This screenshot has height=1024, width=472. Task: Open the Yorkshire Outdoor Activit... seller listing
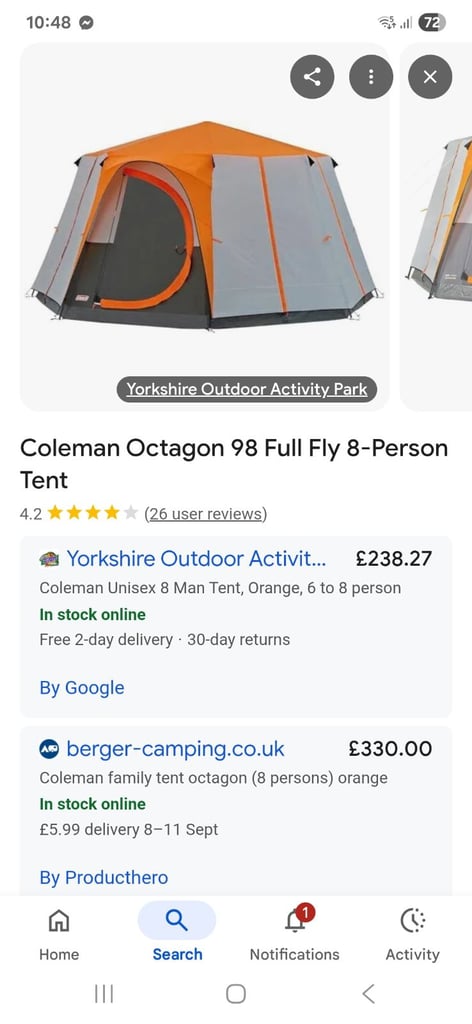pos(196,559)
